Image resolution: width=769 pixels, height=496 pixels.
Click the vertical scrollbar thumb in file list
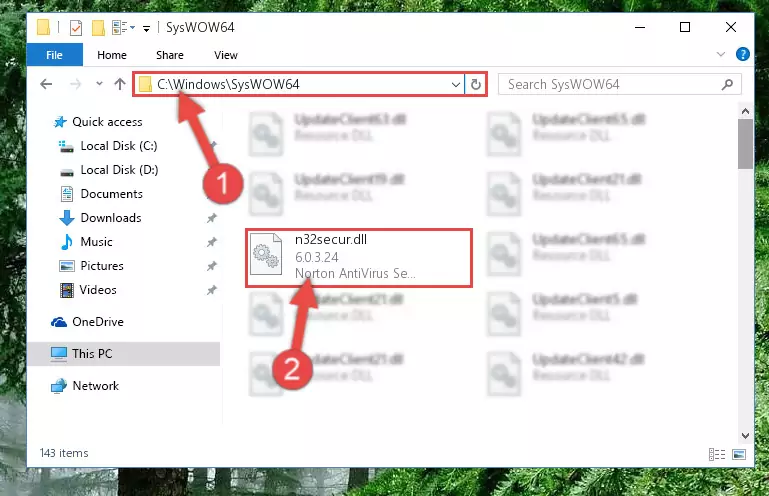745,144
